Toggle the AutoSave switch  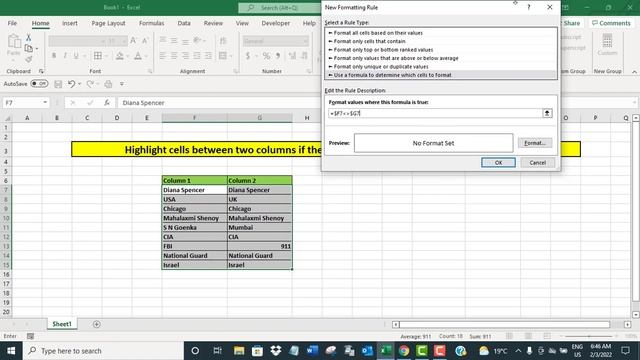(40, 84)
